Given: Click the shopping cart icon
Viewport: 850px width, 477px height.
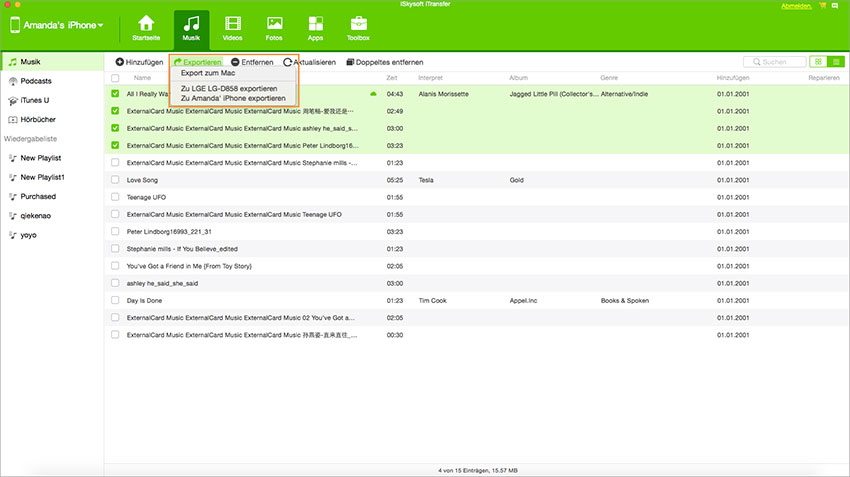Looking at the screenshot, I should pos(822,5).
